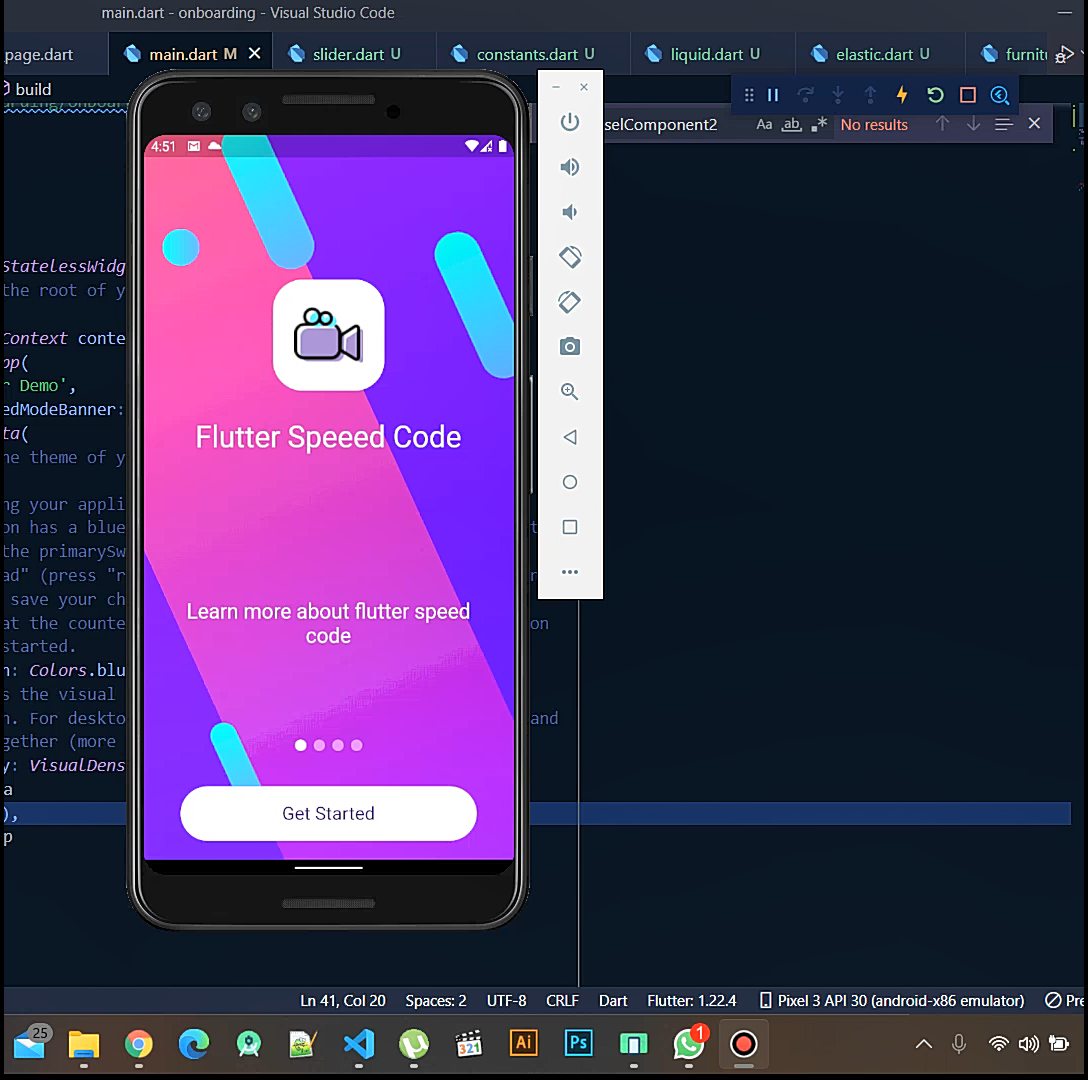
Task: Toggle whole word matching in search
Action: (791, 124)
